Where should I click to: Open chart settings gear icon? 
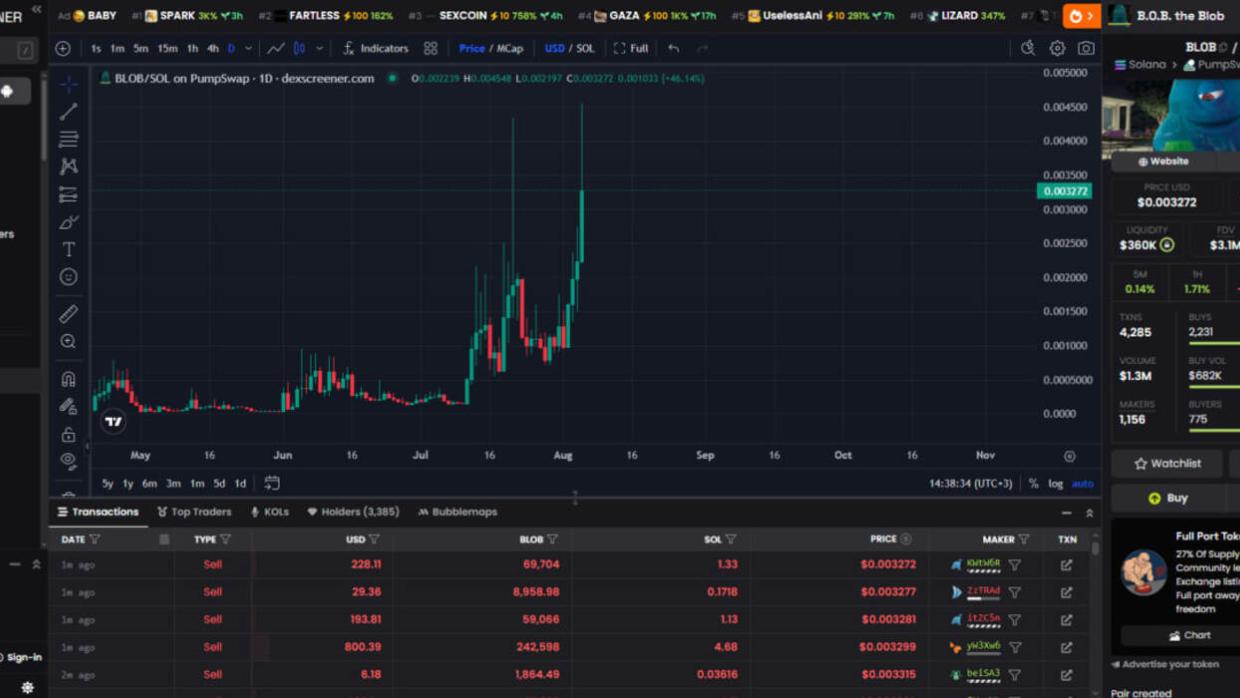click(x=1057, y=48)
